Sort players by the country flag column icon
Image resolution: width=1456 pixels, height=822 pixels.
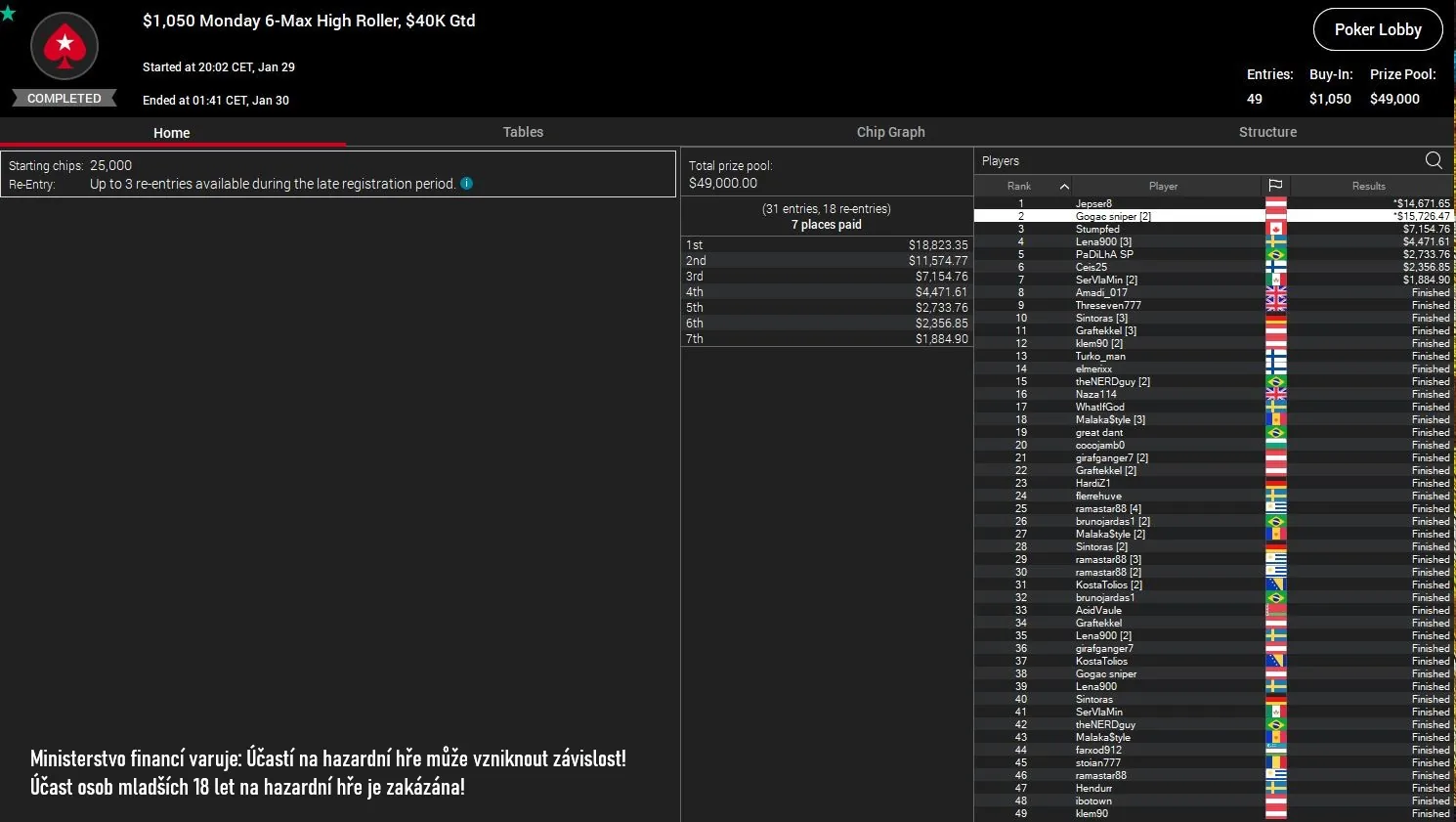[1275, 186]
